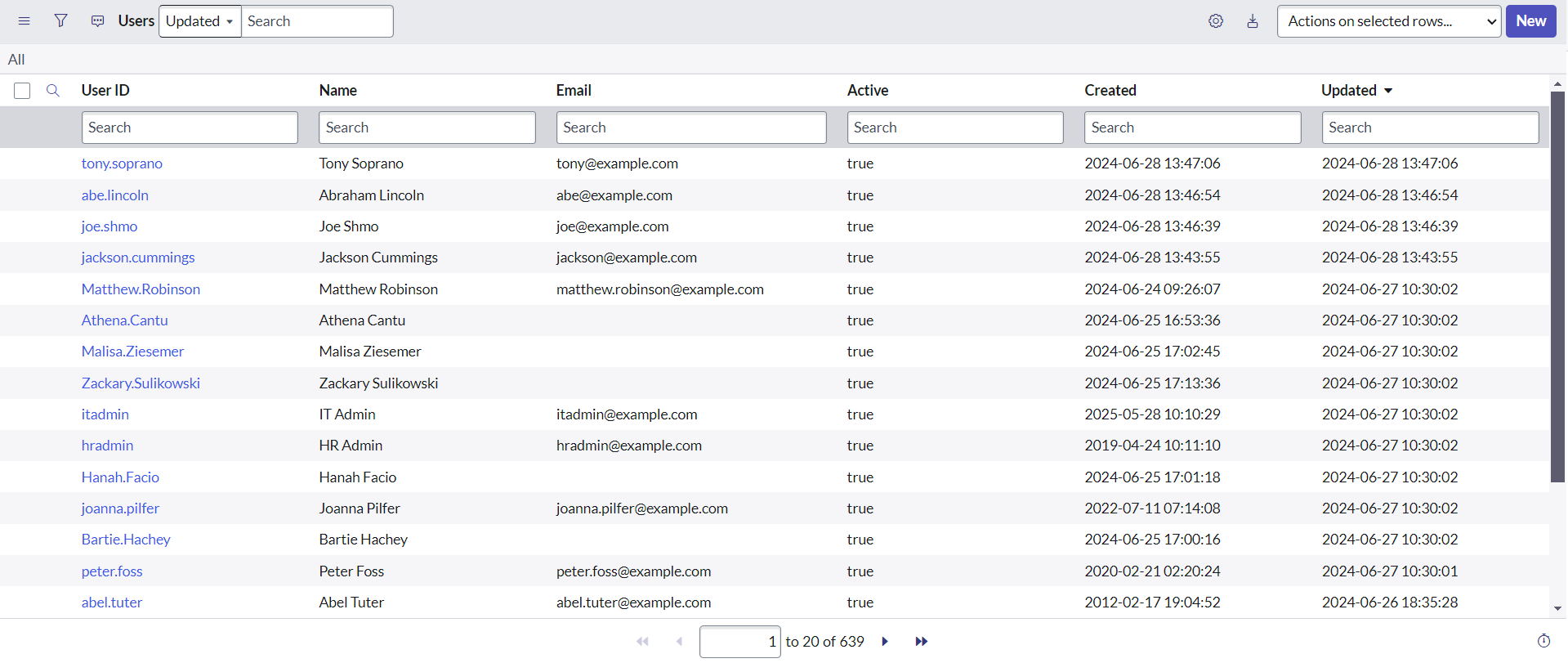The width and height of the screenshot is (1568, 663).
Task: Click the response time clock icon
Action: coord(1543,641)
